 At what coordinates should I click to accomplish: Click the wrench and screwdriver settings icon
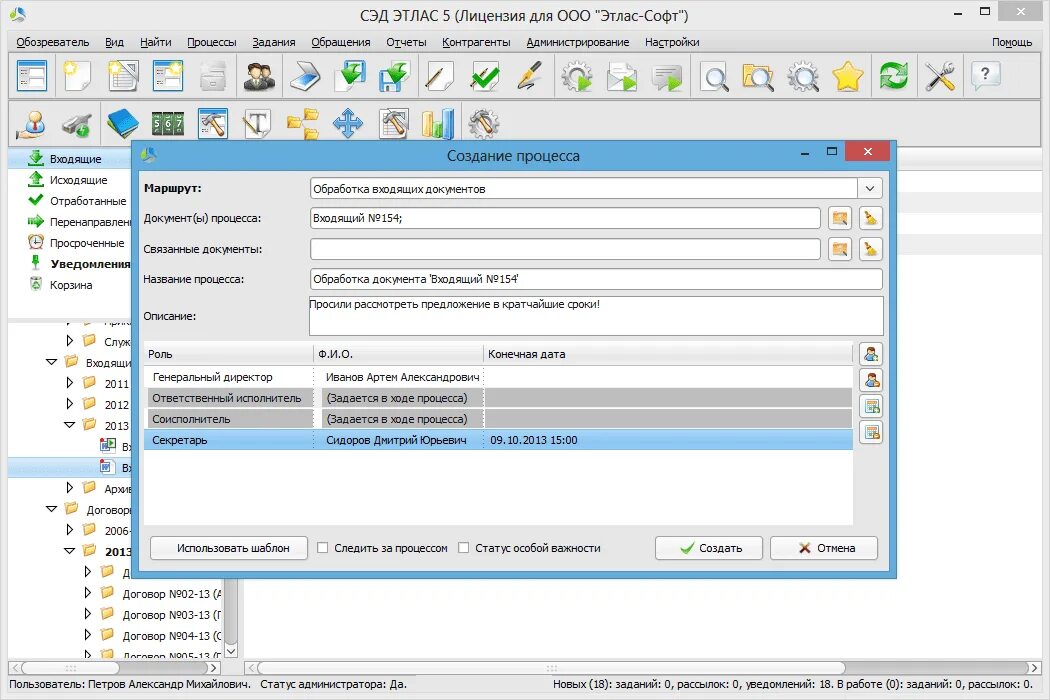[x=940, y=76]
